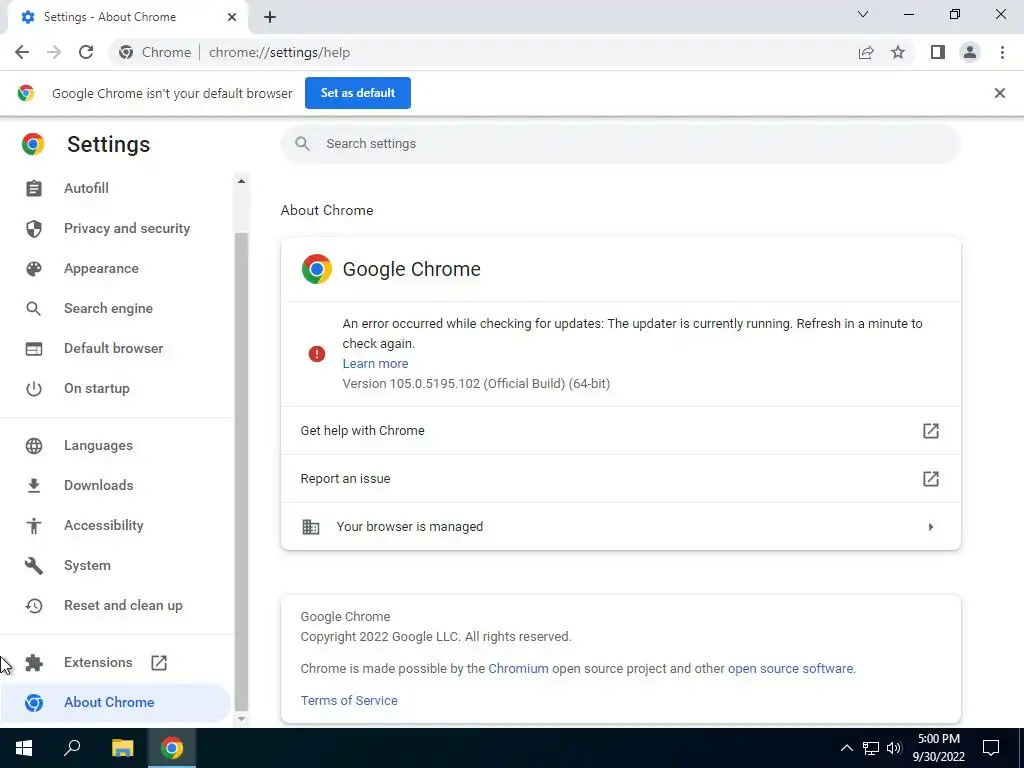Click the Extensions puzzle piece icon

34,663
